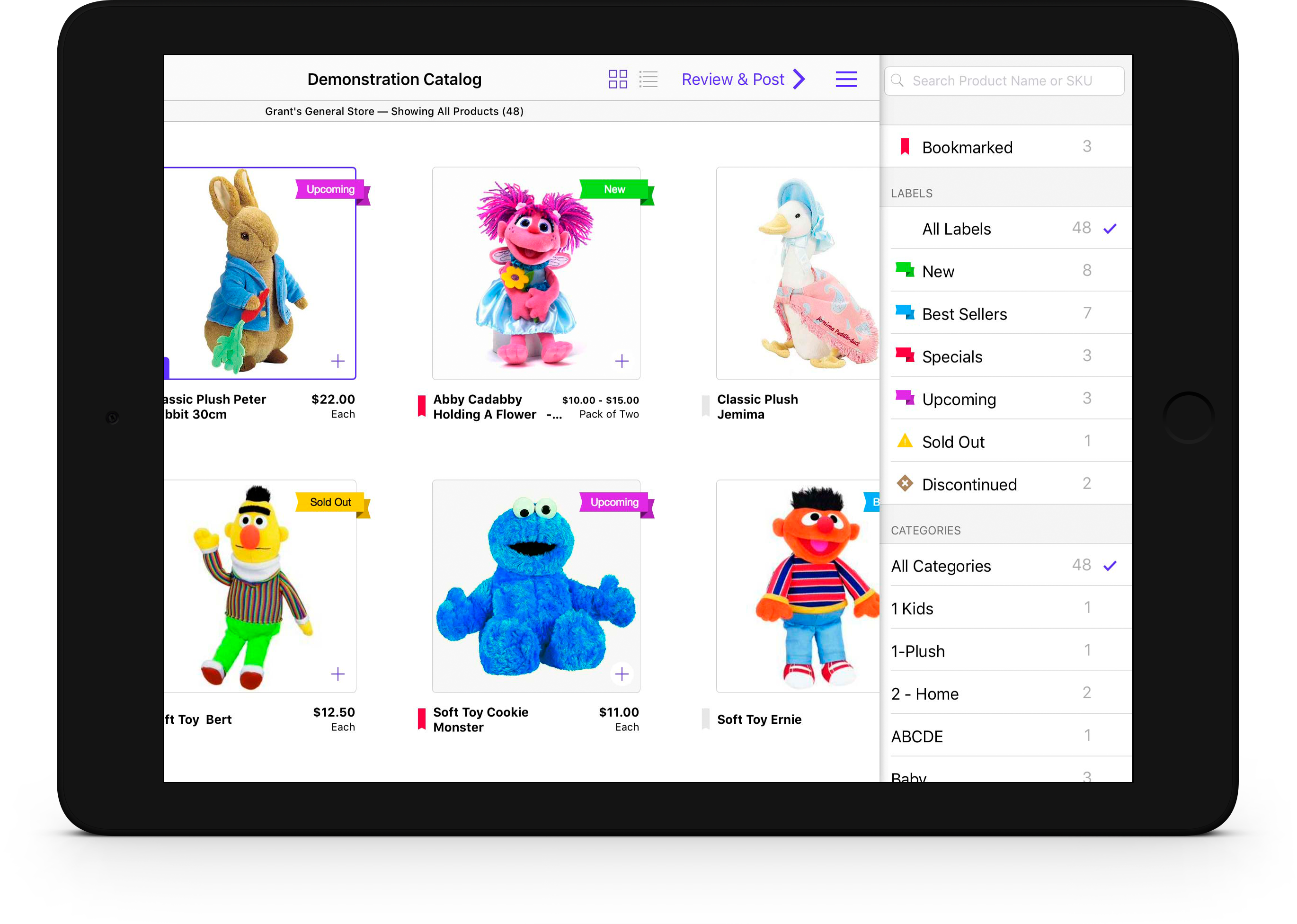This screenshot has height=924, width=1297.
Task: Choose the 2 - Home category
Action: click(1005, 693)
